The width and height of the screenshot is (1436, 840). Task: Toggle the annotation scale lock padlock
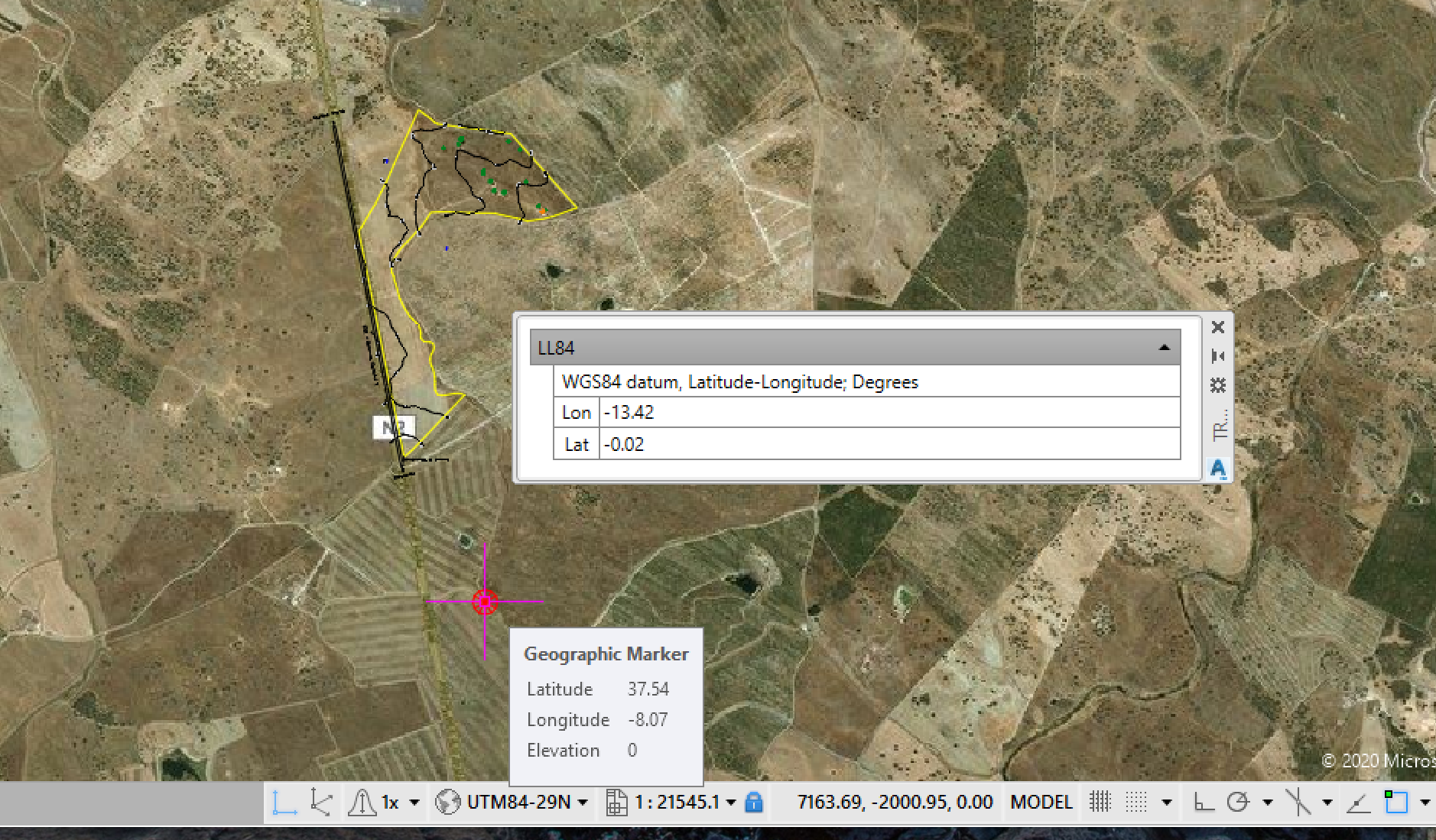tap(756, 803)
